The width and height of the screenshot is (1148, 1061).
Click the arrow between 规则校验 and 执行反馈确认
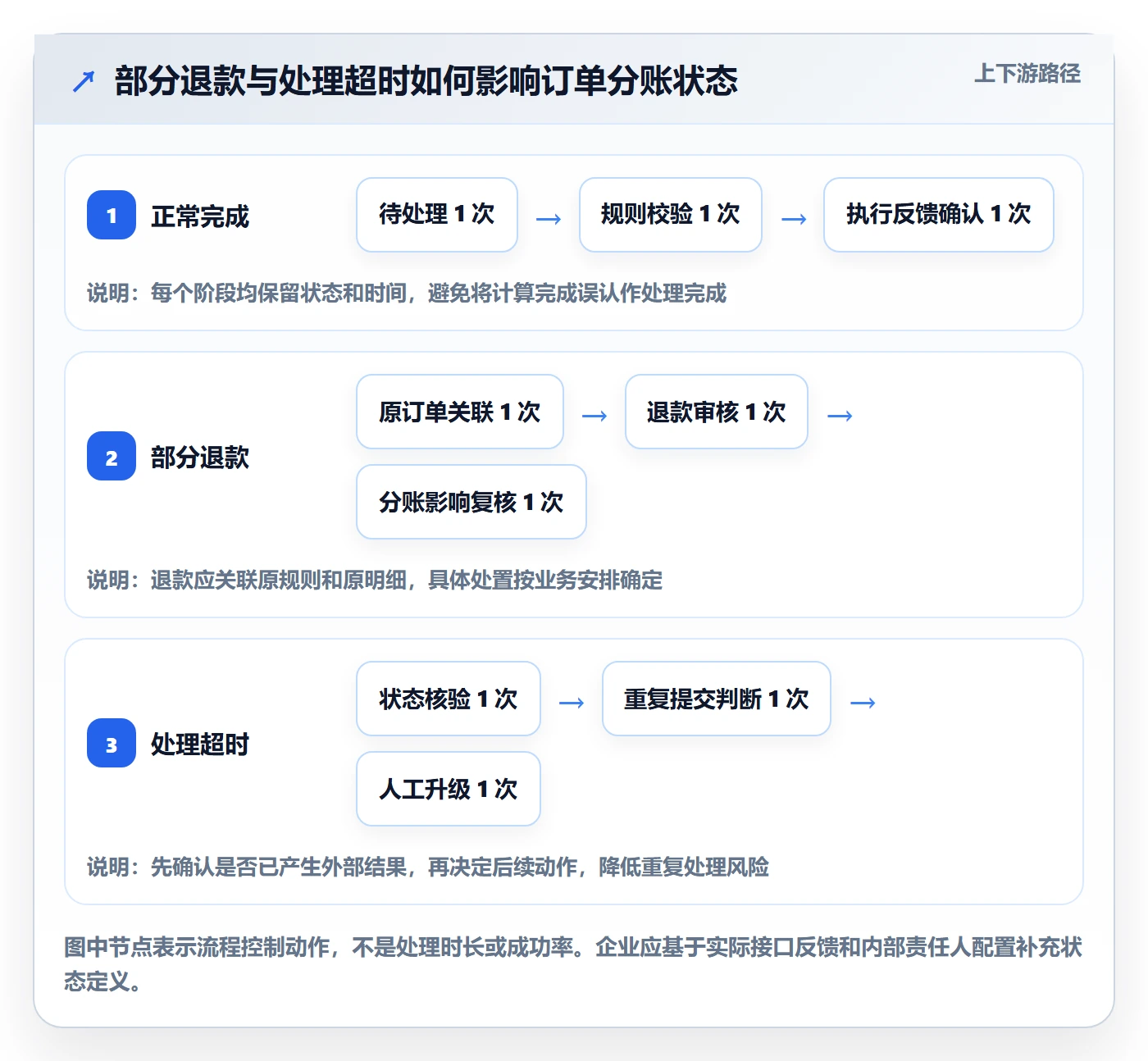(794, 219)
